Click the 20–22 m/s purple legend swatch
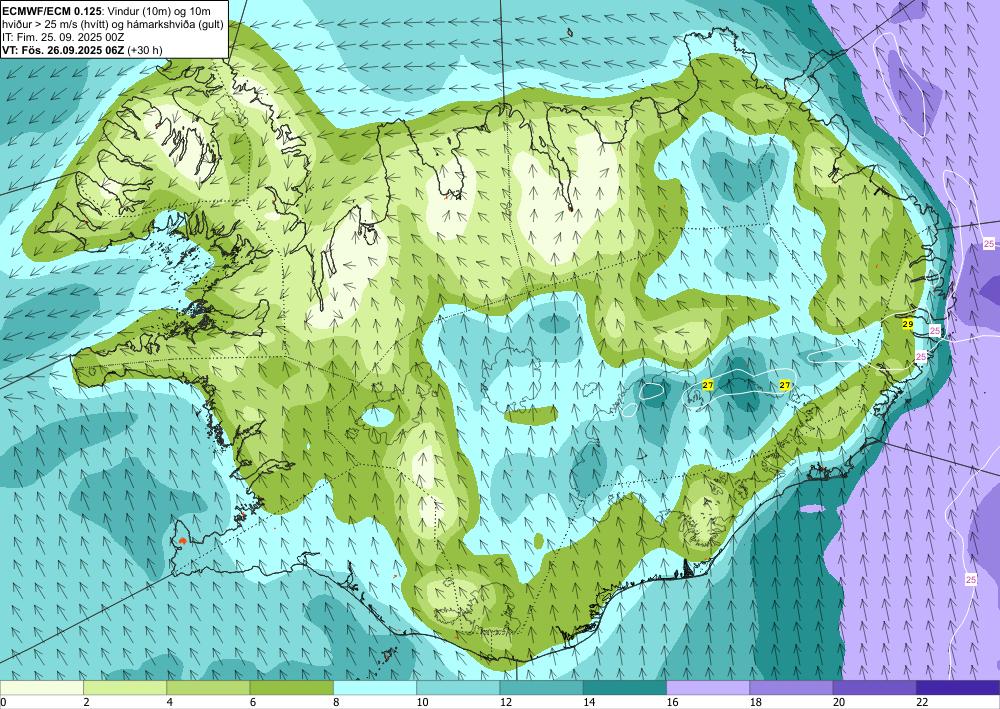This screenshot has height=709, width=1000. pyautogui.click(x=875, y=688)
